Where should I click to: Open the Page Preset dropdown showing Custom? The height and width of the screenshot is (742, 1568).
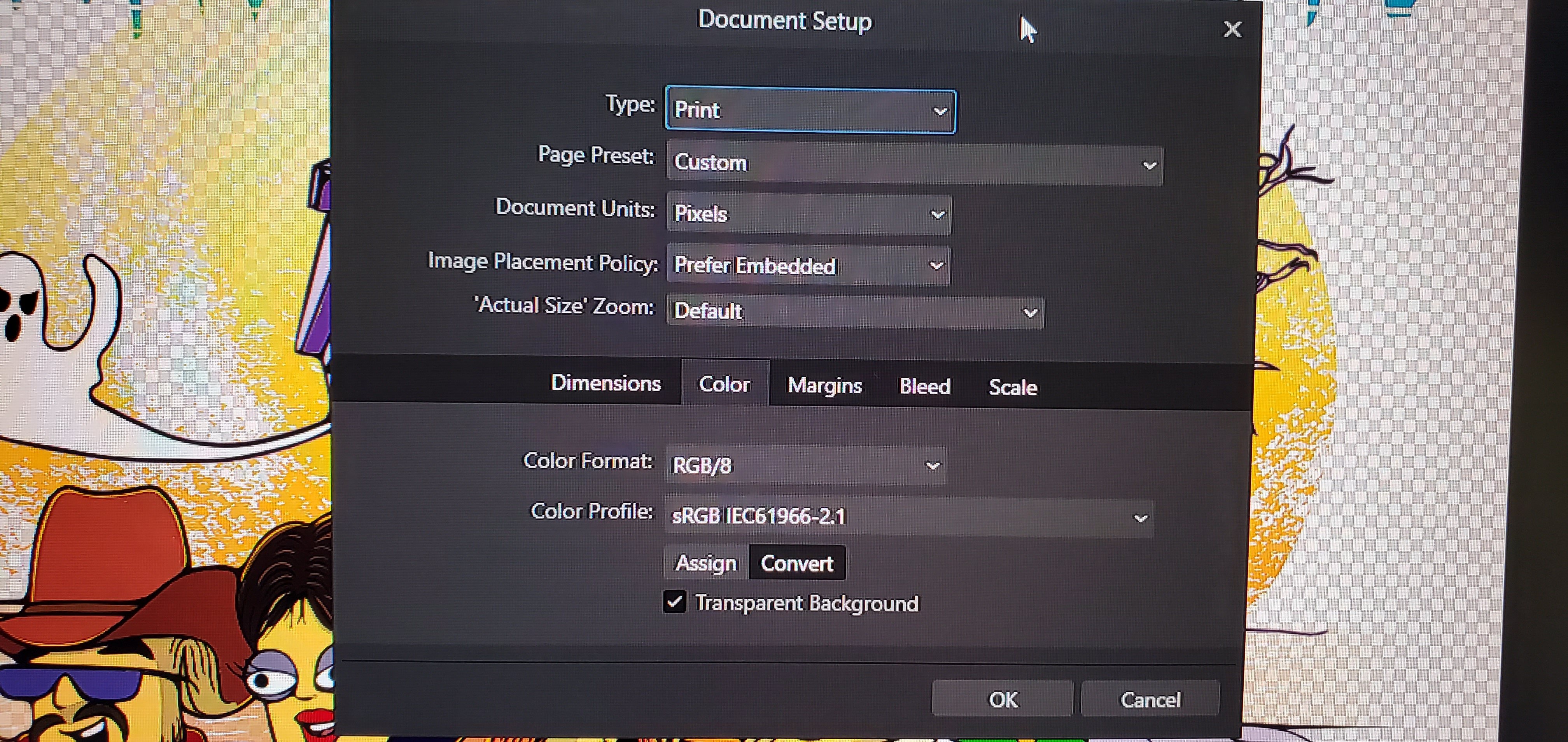click(x=915, y=163)
